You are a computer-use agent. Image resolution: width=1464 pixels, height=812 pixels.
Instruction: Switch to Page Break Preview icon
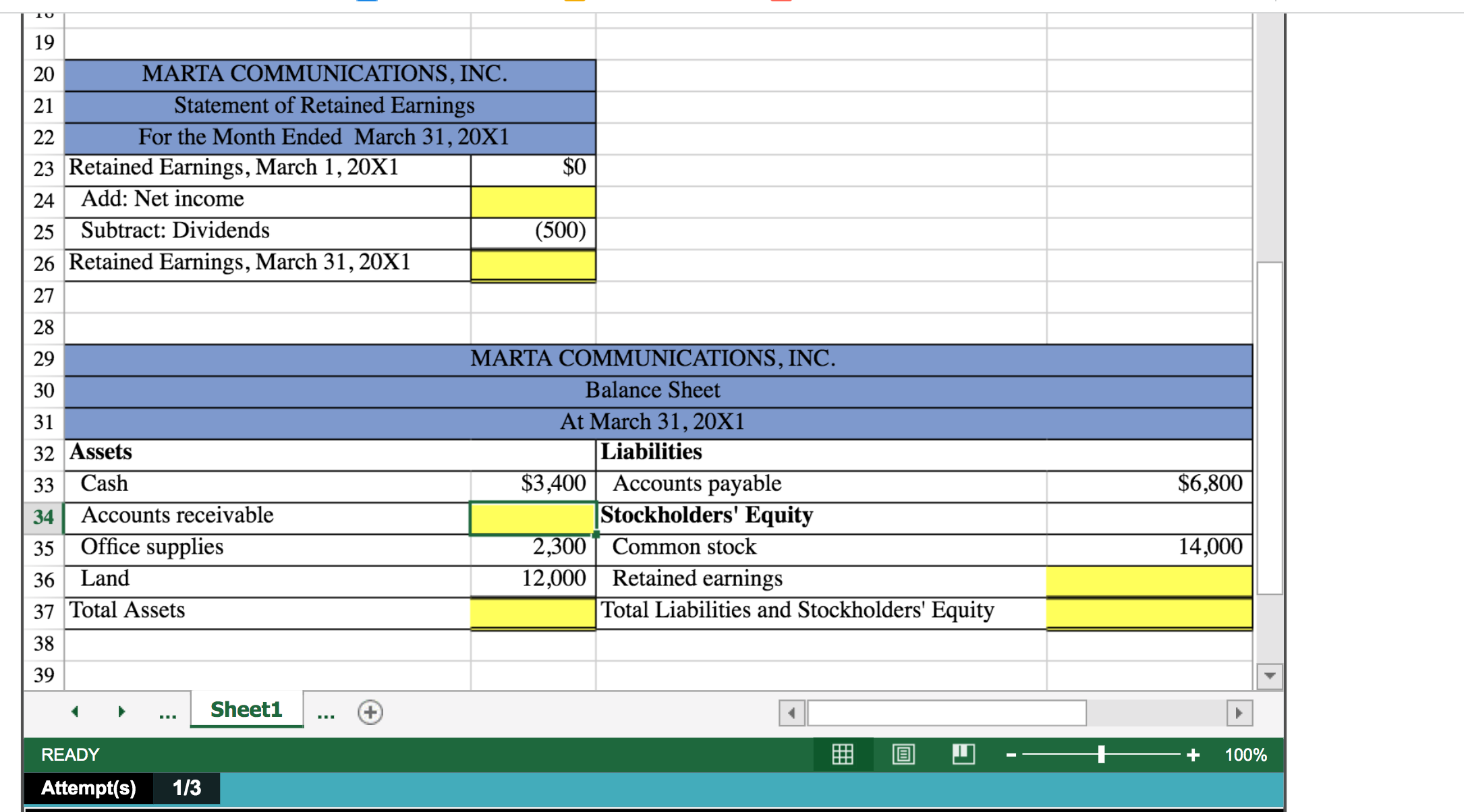pyautogui.click(x=963, y=754)
